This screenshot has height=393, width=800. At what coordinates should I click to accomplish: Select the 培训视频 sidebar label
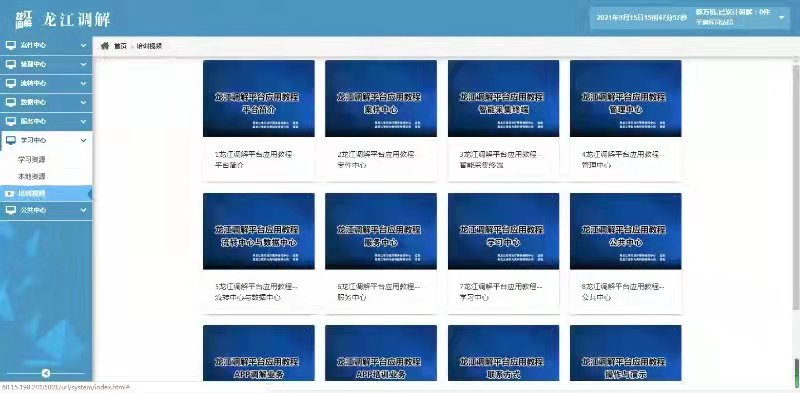(x=32, y=193)
